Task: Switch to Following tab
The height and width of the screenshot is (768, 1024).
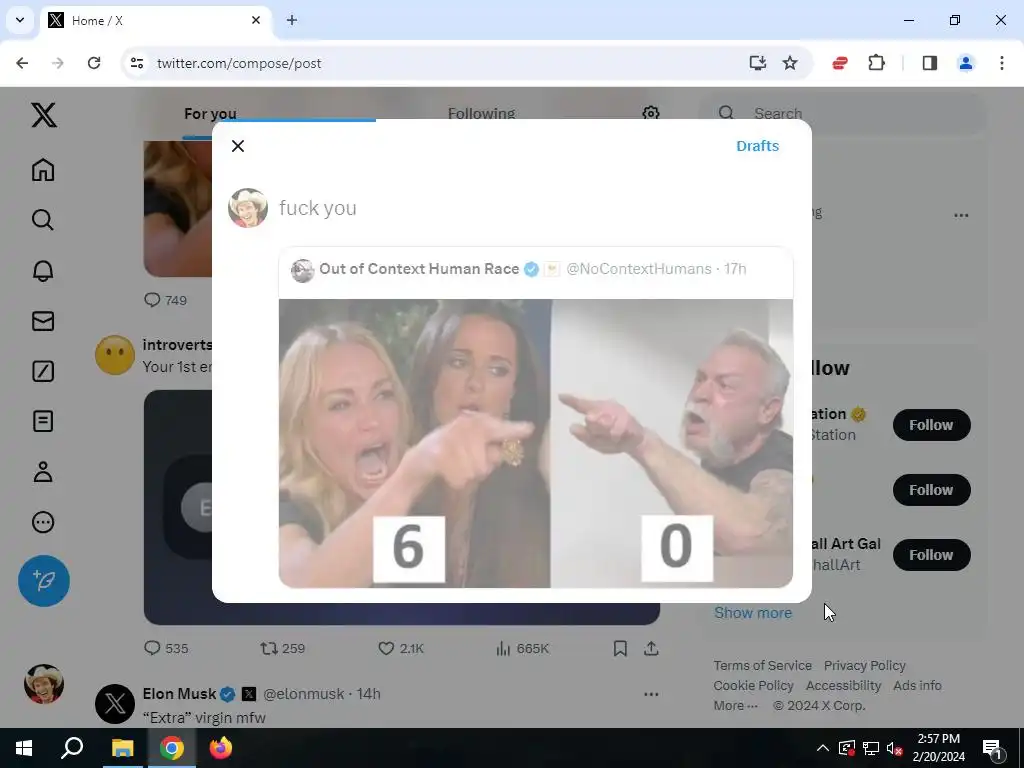Action: pyautogui.click(x=481, y=114)
